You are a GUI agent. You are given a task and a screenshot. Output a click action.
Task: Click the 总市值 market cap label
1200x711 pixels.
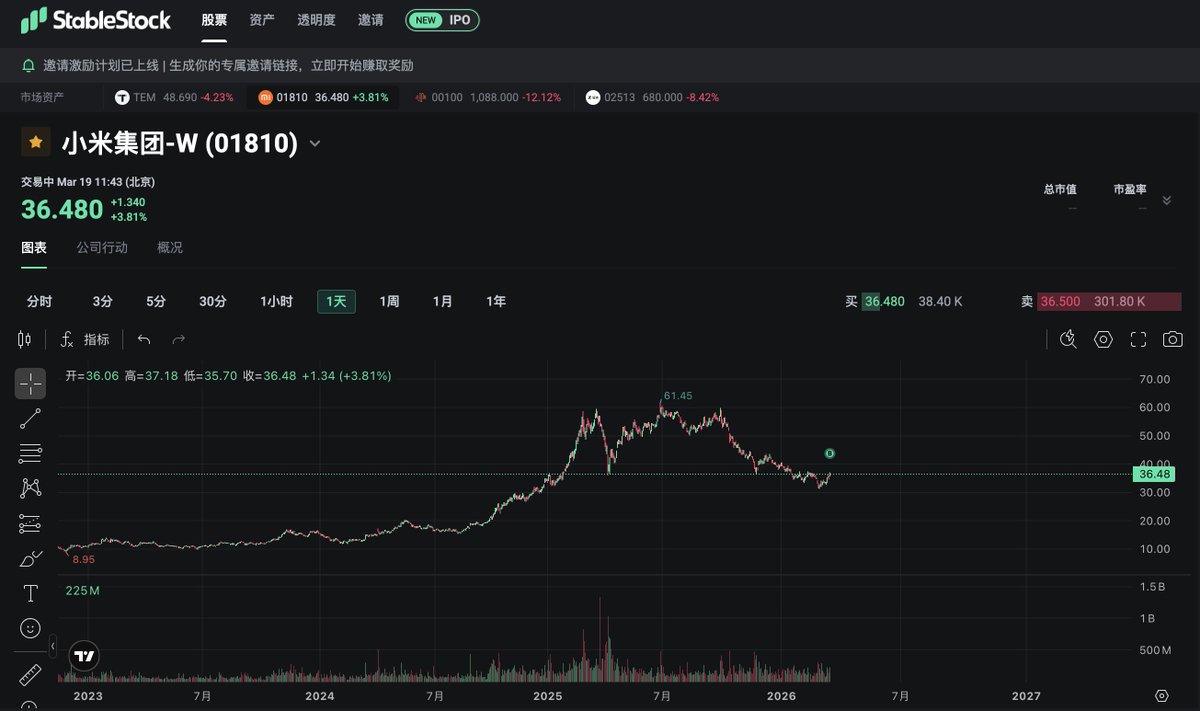[x=1059, y=189]
